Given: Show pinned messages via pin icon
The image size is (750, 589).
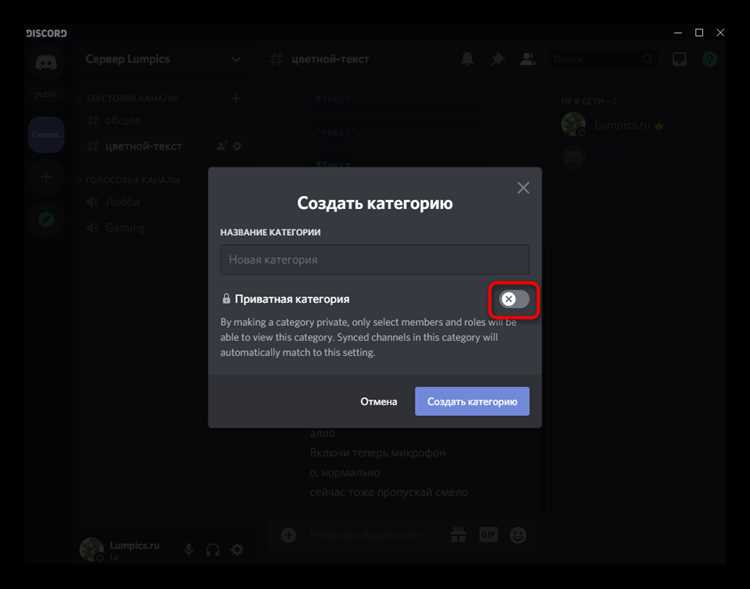Looking at the screenshot, I should (x=497, y=59).
